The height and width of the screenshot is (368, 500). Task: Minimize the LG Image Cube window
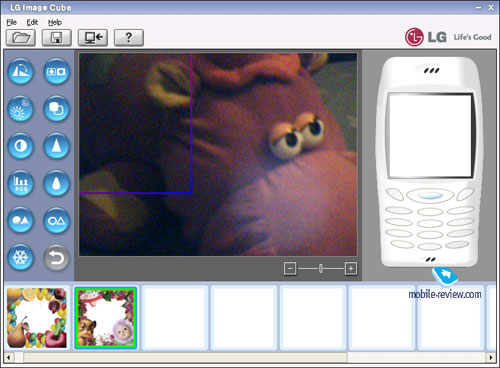[479, 7]
